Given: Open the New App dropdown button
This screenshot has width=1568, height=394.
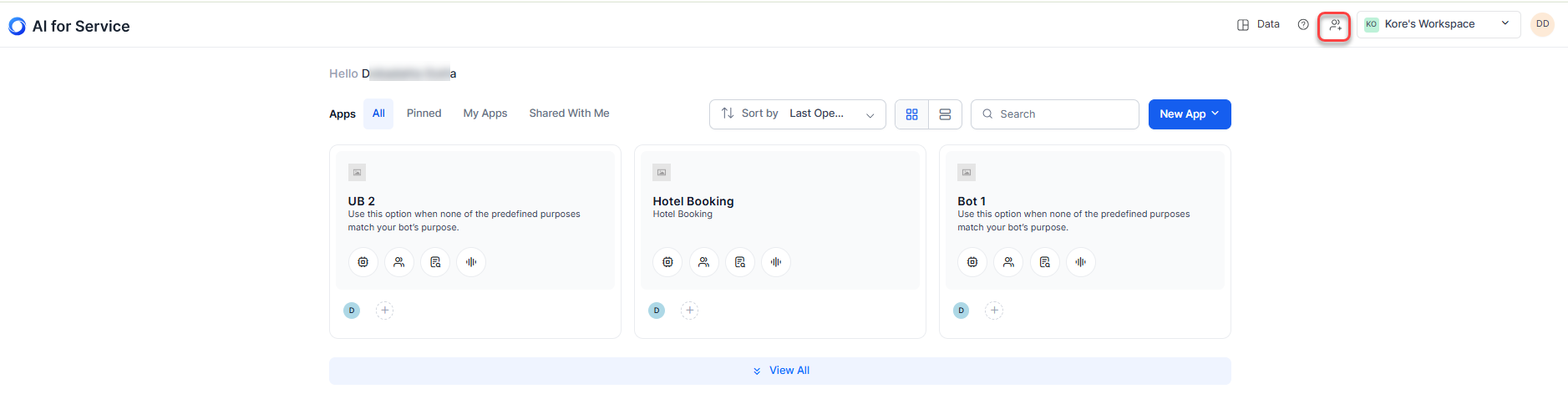Looking at the screenshot, I should click(x=1189, y=114).
